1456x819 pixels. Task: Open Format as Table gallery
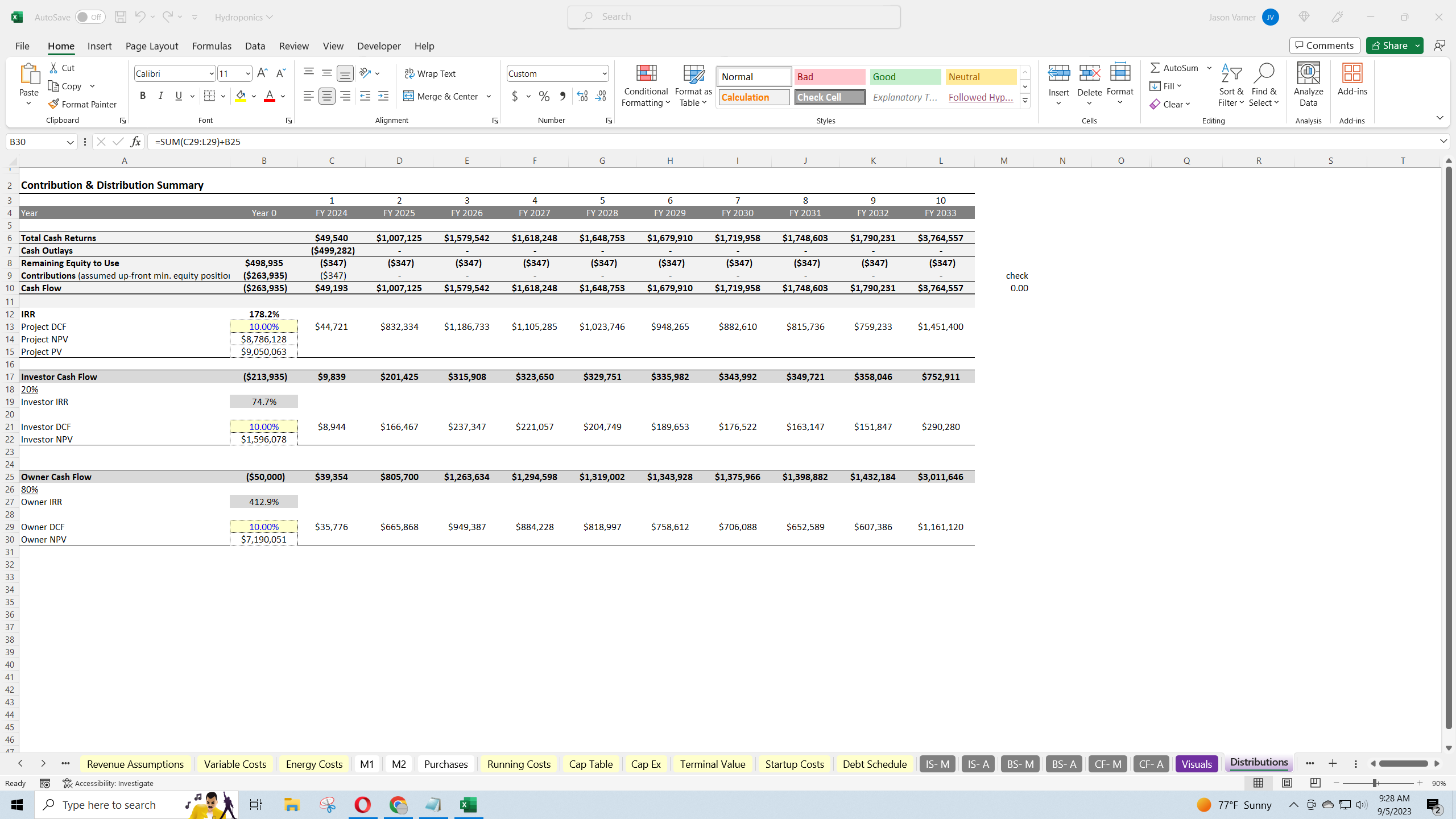693,85
